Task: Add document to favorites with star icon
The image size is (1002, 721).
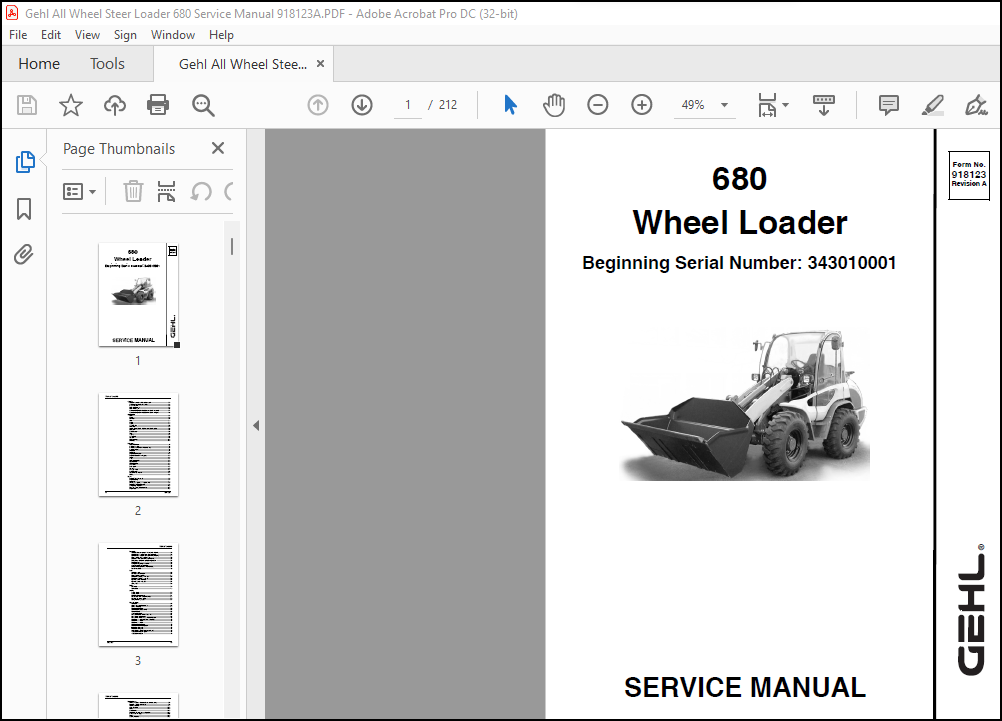Action: coord(71,105)
